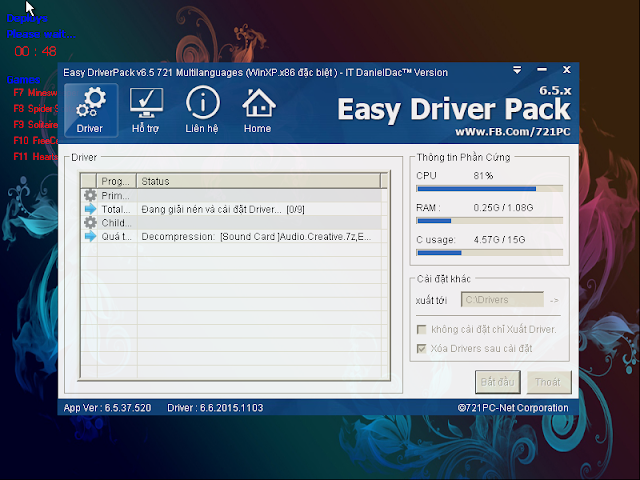Go to the Home tab

[258, 110]
